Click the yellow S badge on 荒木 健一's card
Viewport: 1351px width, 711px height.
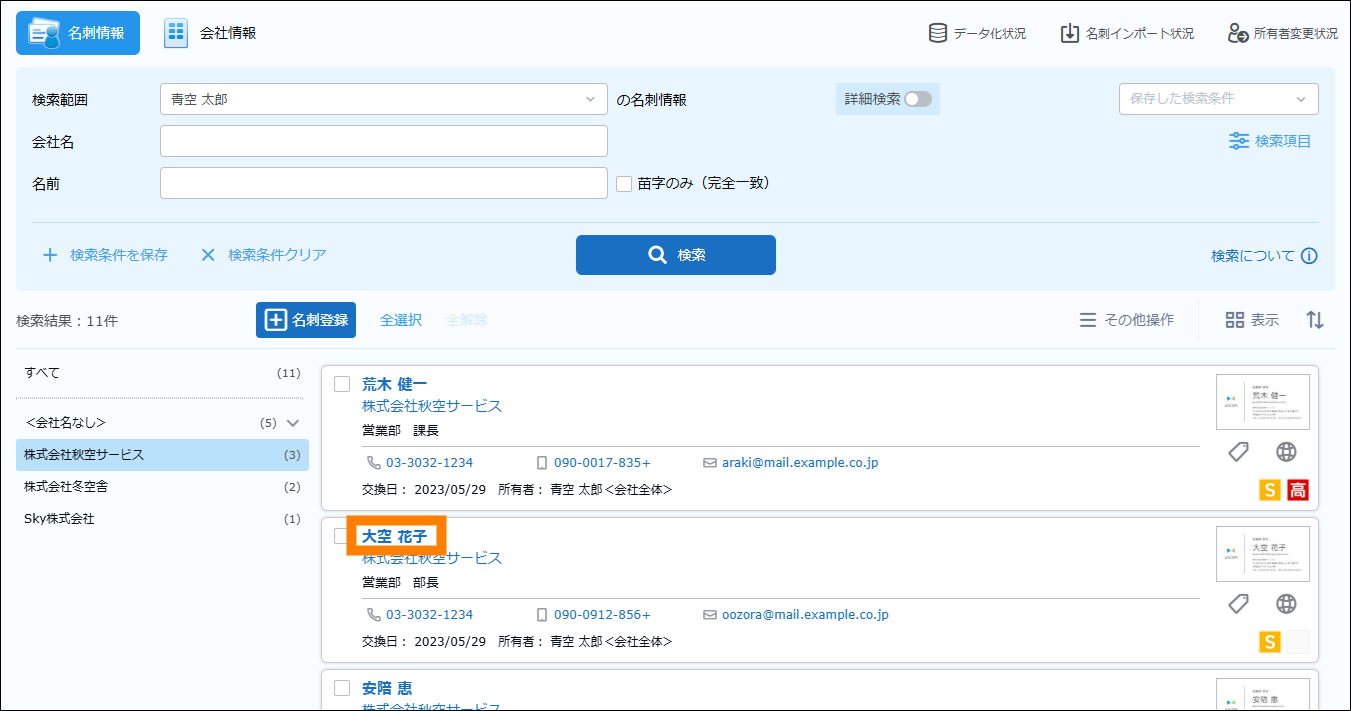1269,490
